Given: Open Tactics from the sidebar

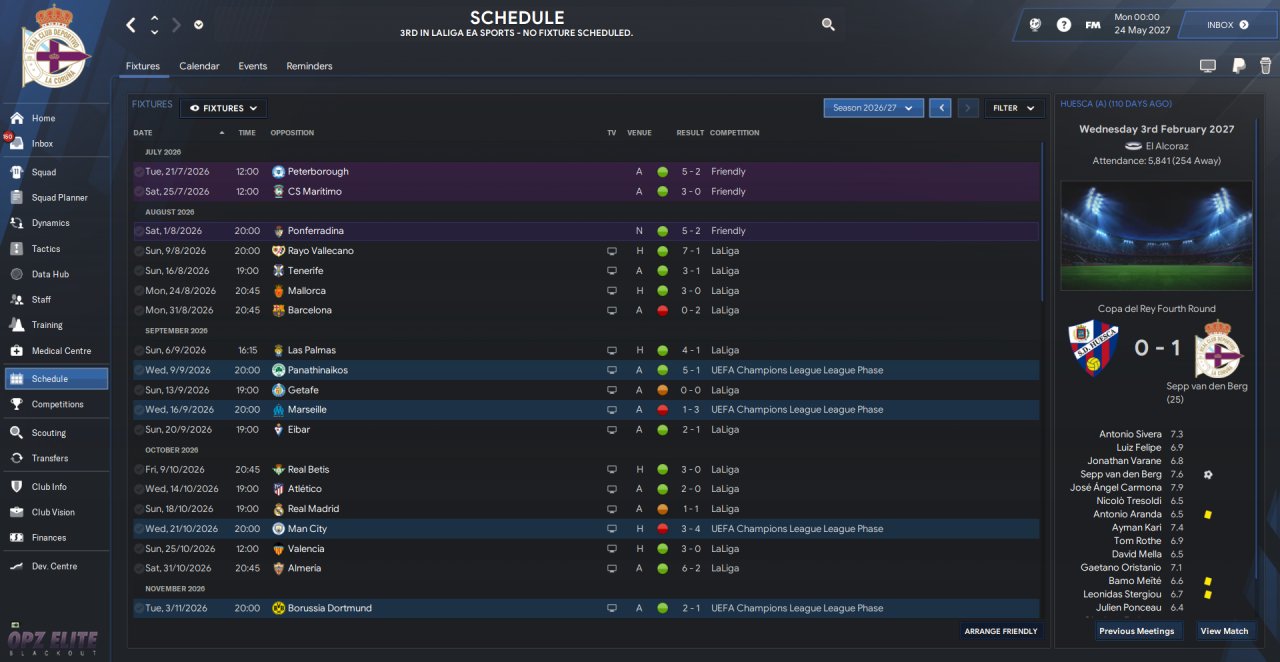Looking at the screenshot, I should tap(46, 249).
